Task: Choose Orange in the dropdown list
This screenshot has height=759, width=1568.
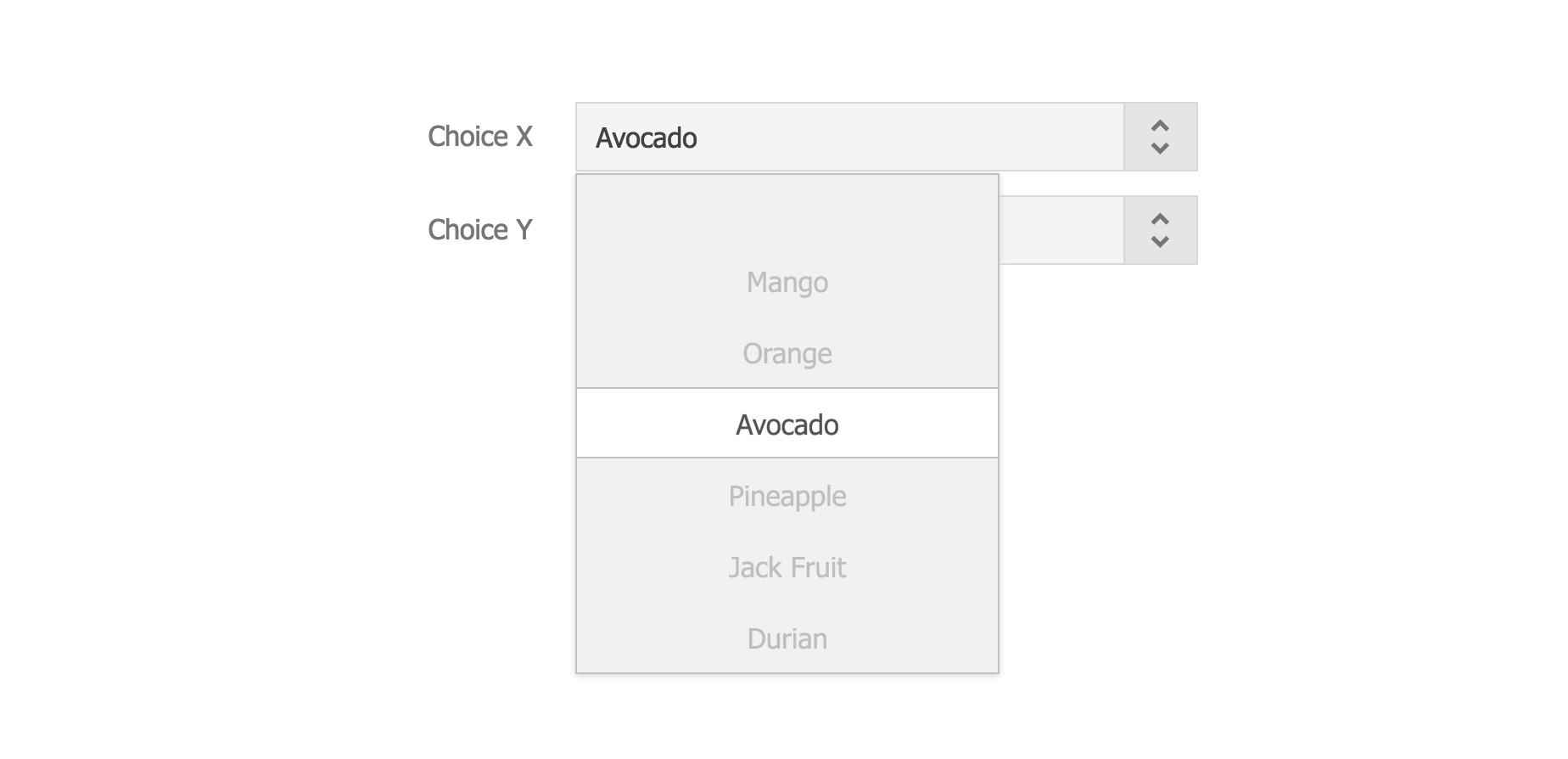Action: coord(787,353)
